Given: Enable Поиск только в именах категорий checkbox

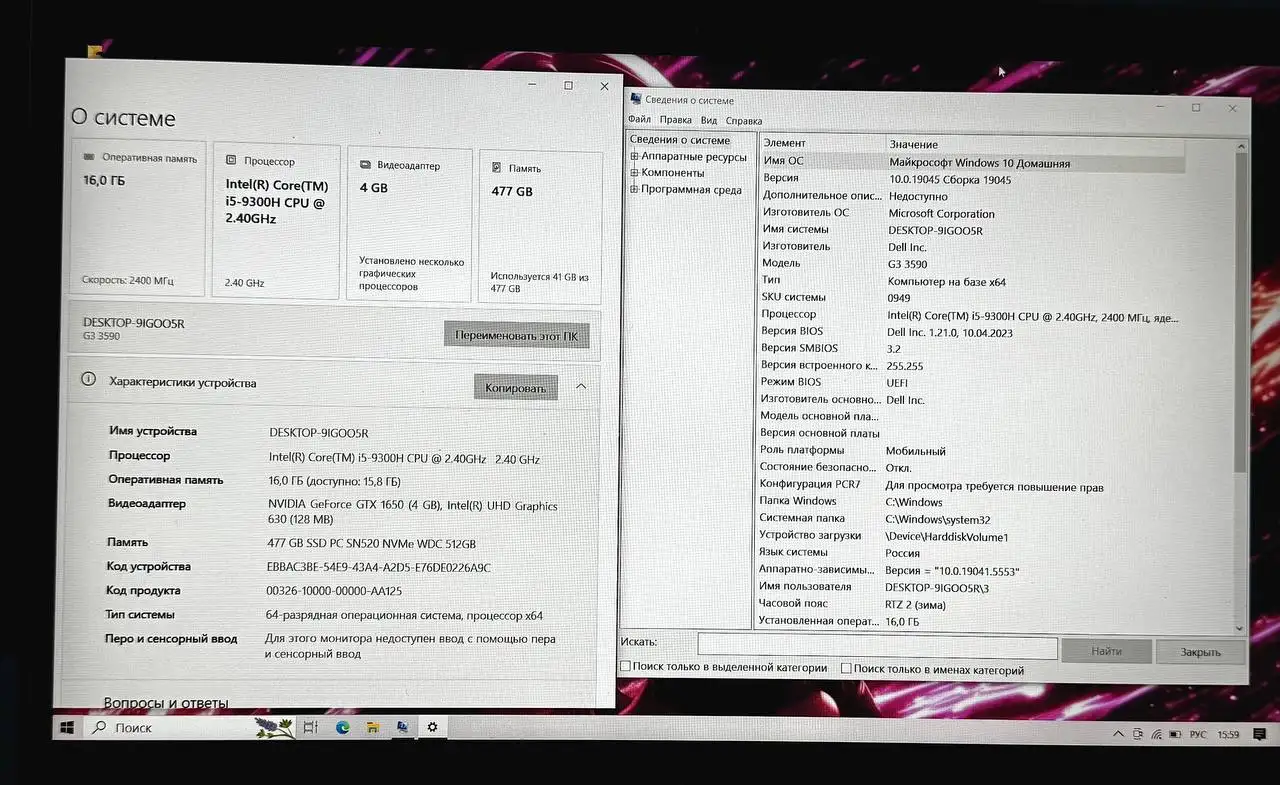Looking at the screenshot, I should 846,668.
